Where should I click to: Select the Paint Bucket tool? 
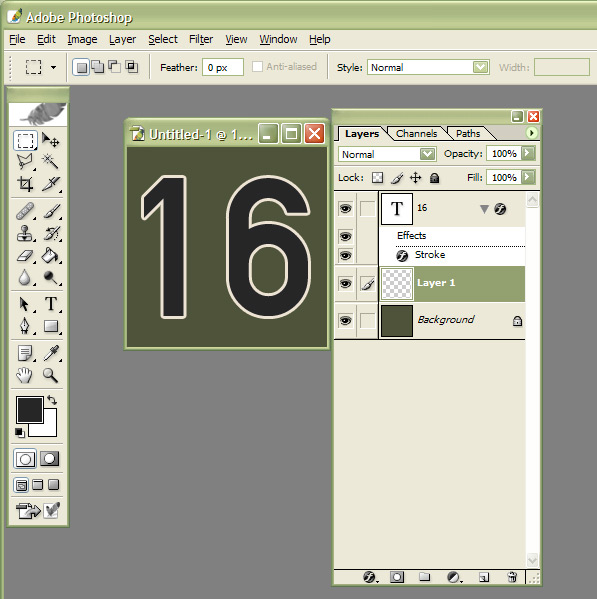click(50, 256)
